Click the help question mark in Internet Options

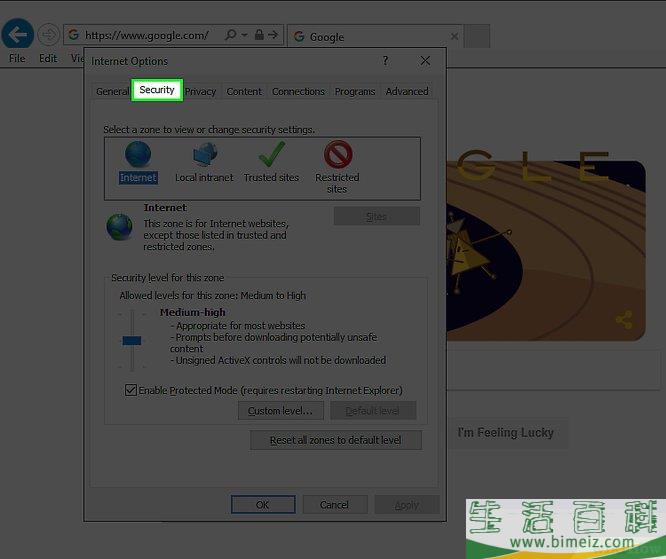(385, 61)
